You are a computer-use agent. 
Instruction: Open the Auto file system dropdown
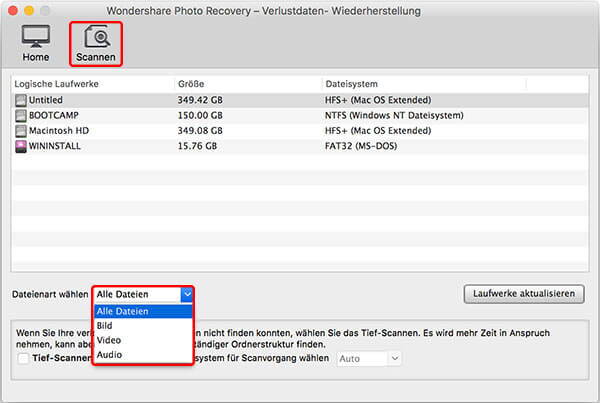click(369, 359)
